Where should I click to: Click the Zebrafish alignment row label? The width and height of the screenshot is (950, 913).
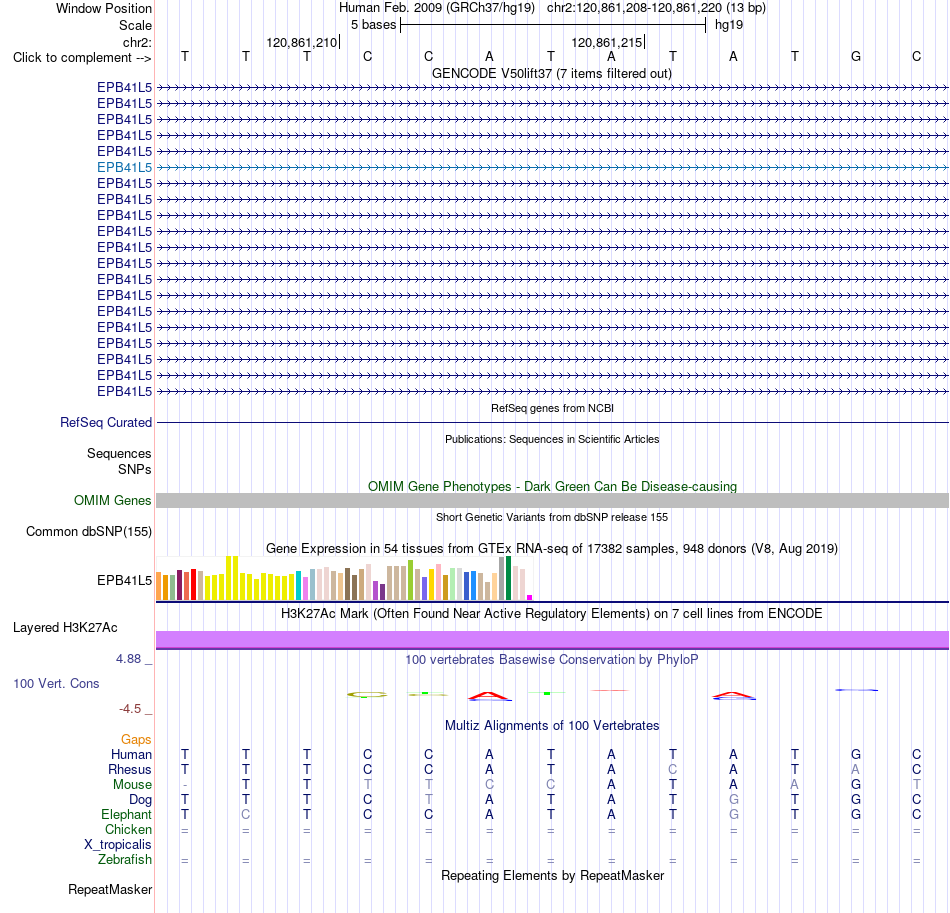point(125,859)
